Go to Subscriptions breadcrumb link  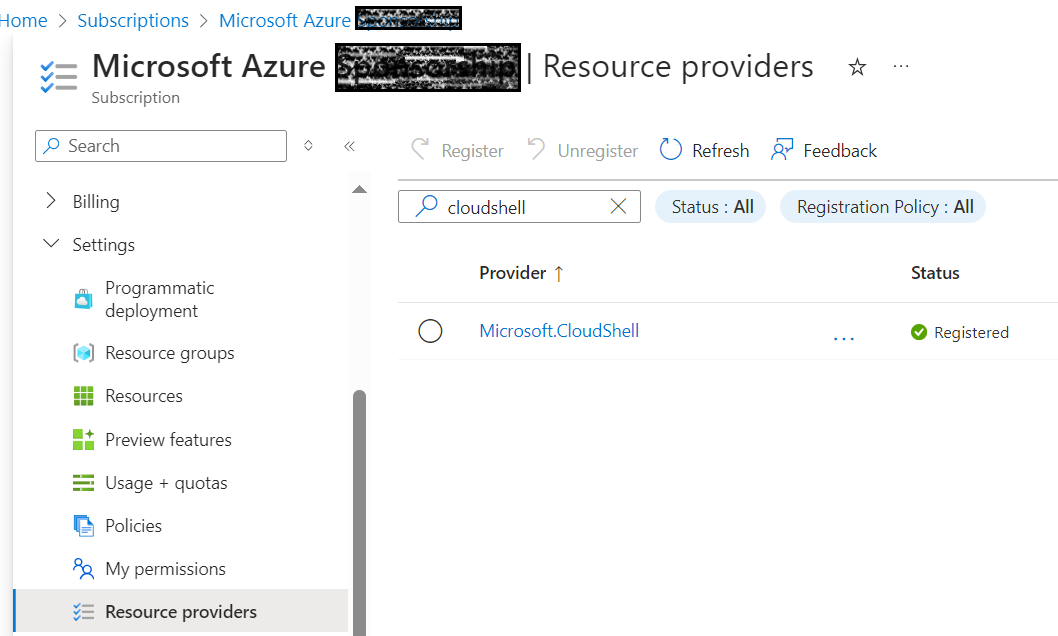(x=133, y=20)
